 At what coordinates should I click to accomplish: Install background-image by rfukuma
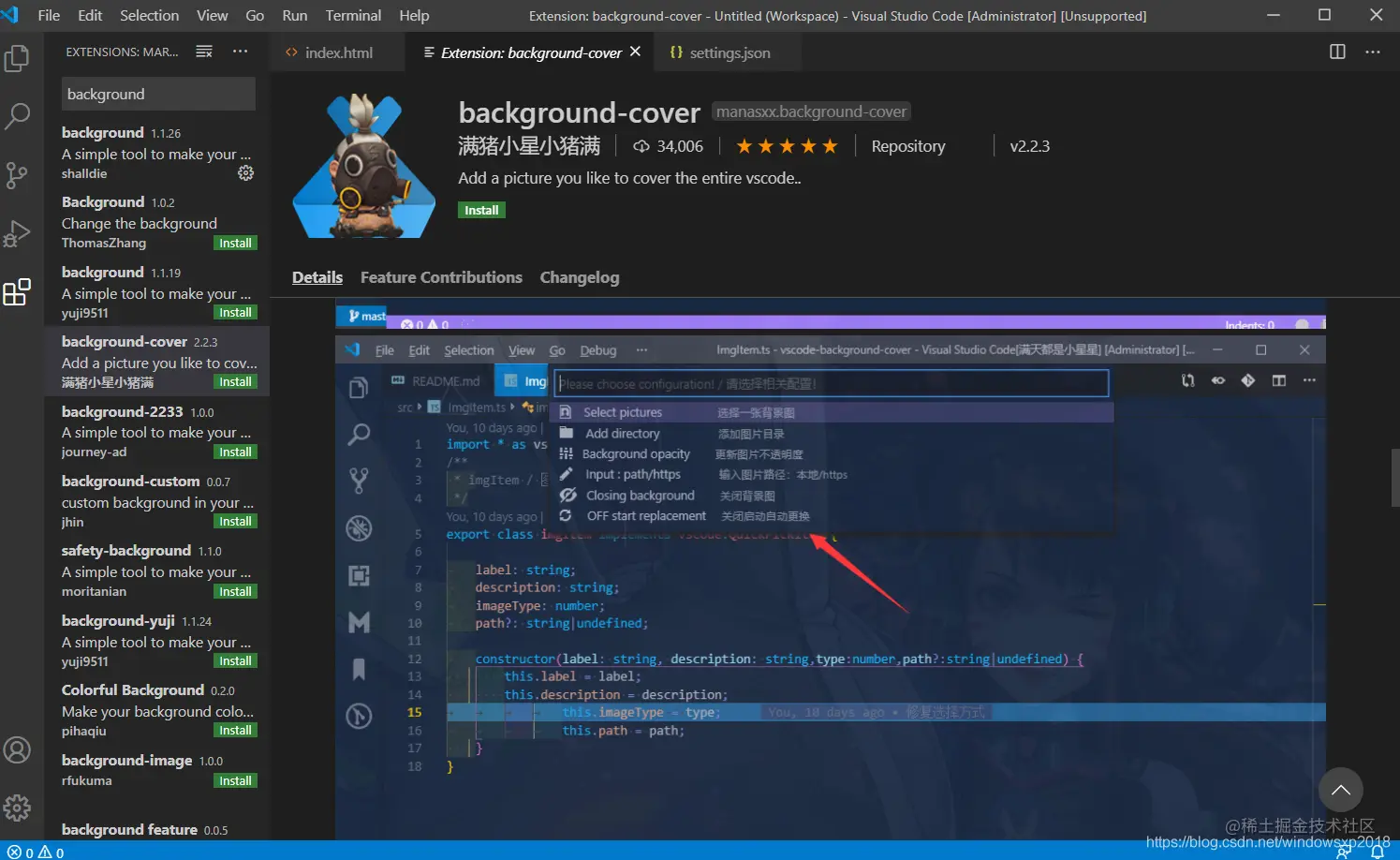click(x=235, y=780)
